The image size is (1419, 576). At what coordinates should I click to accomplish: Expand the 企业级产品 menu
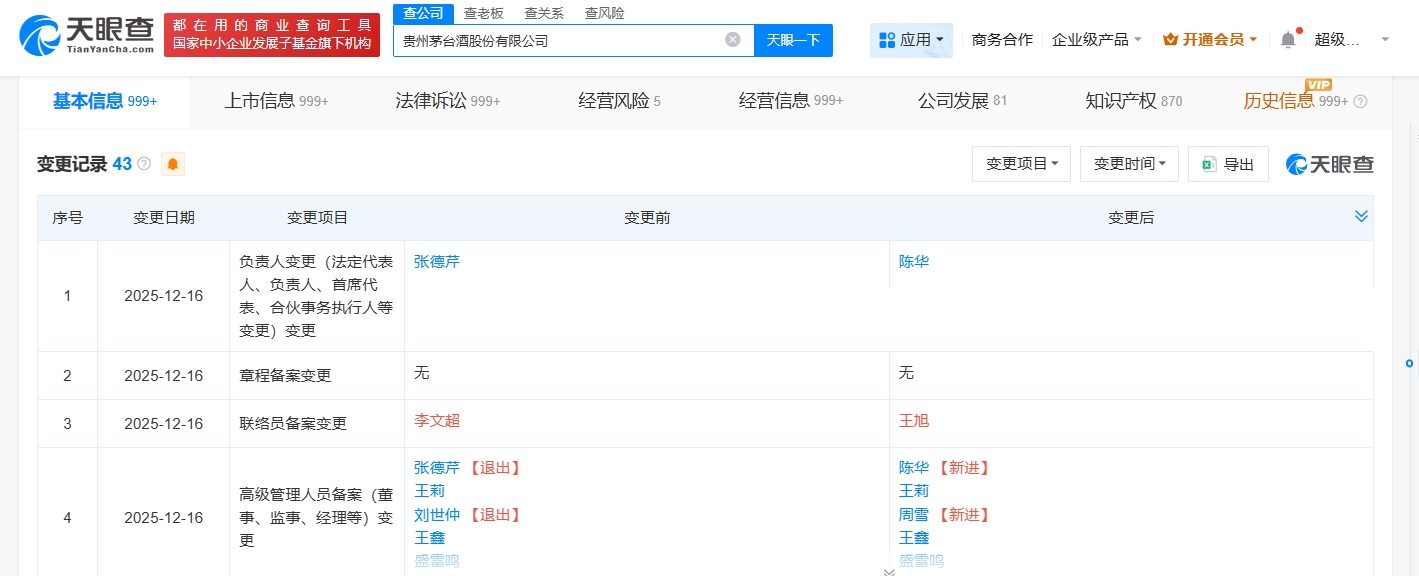1096,40
